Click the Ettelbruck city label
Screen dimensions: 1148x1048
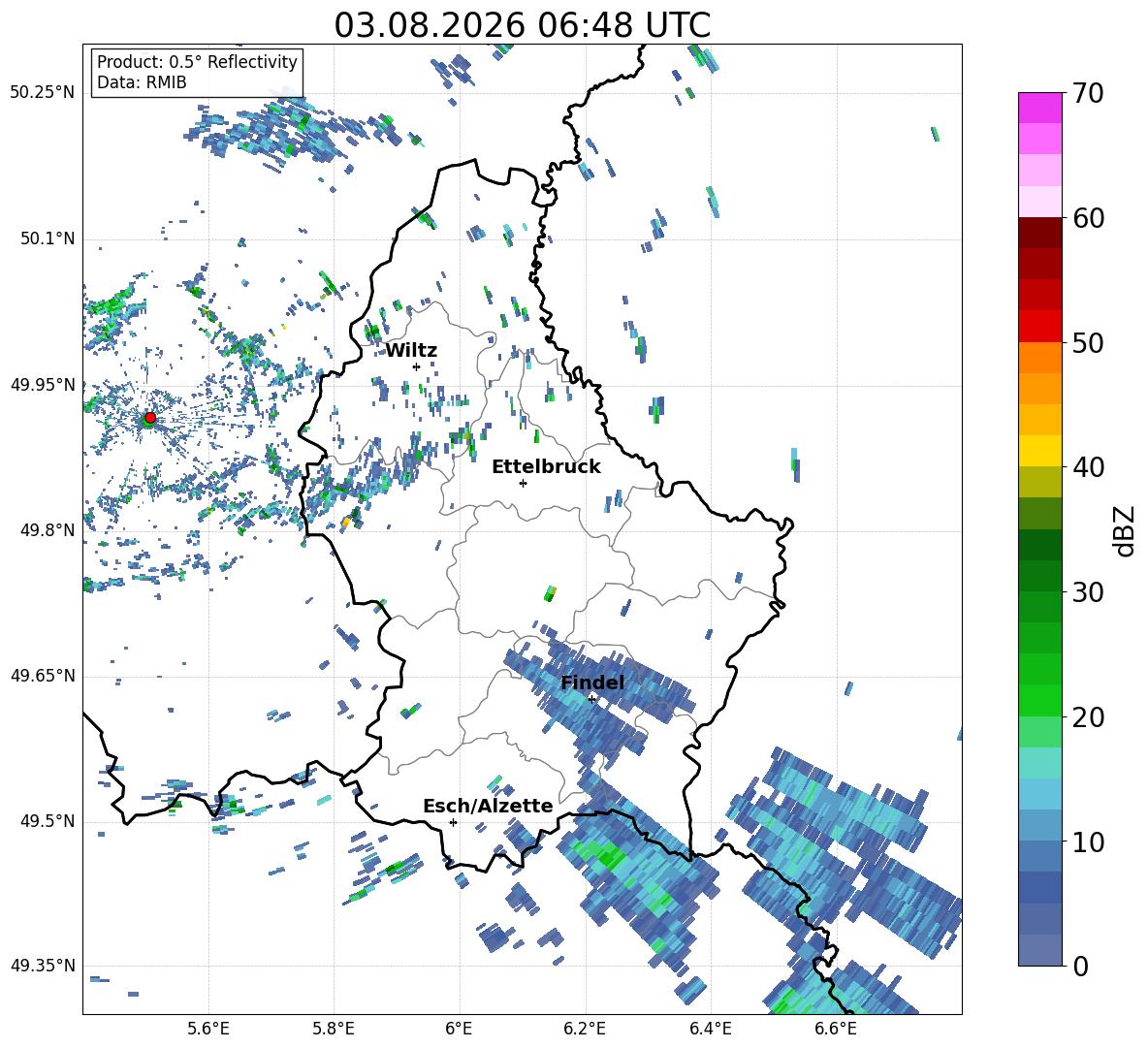coord(546,467)
